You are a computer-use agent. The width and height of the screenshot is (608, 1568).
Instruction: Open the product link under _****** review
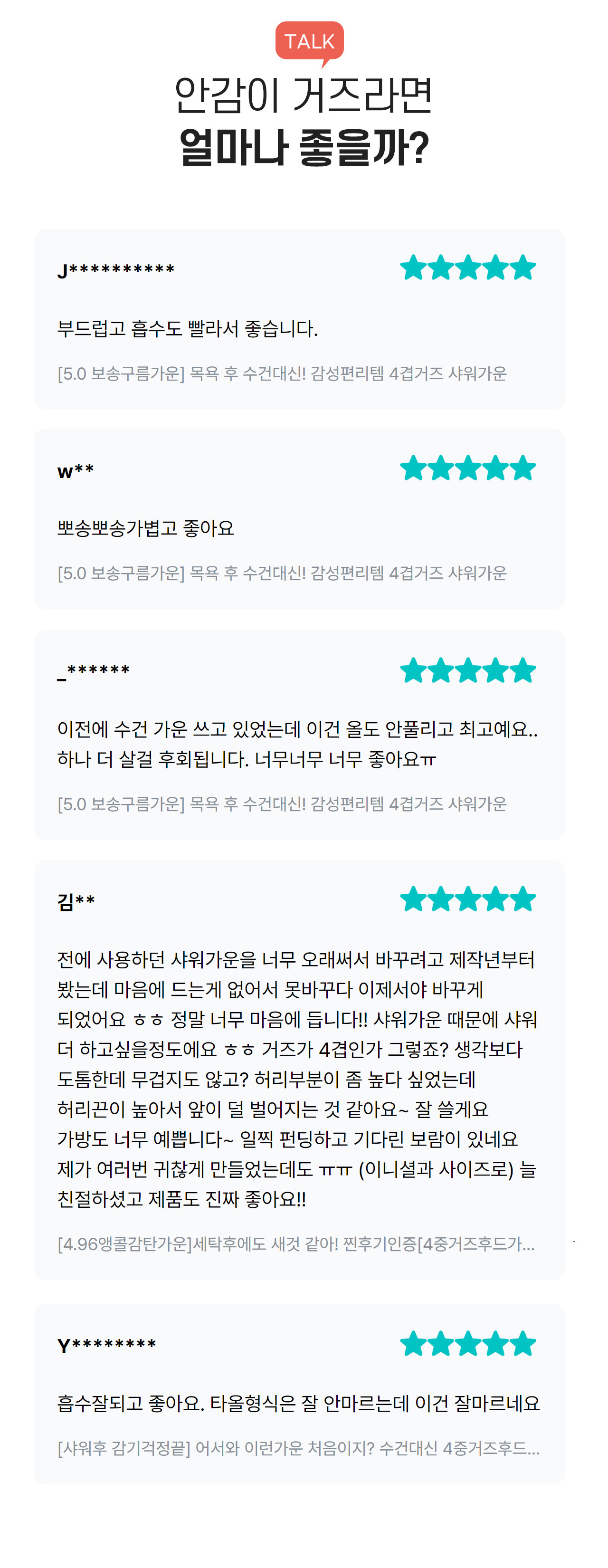(282, 805)
